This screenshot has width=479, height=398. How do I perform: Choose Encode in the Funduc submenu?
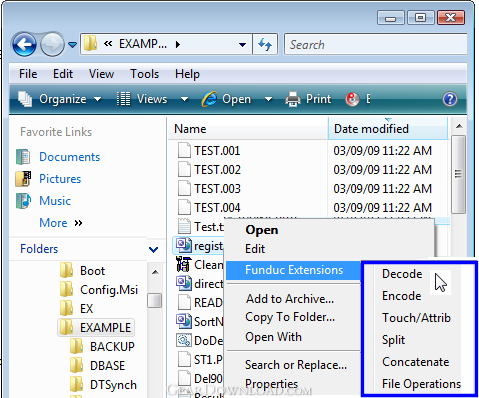coord(402,296)
